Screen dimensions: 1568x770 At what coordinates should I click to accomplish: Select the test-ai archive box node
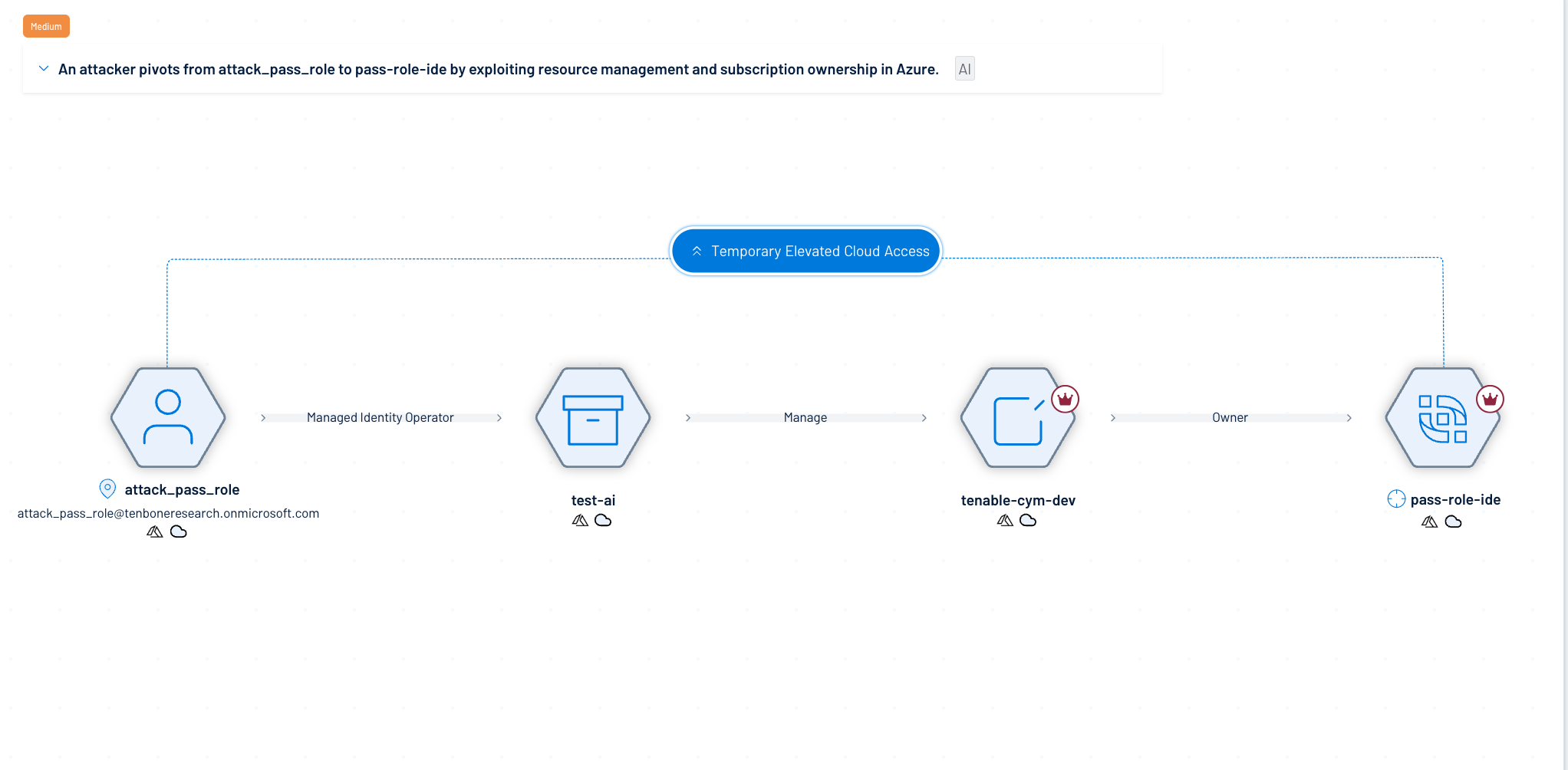(593, 418)
